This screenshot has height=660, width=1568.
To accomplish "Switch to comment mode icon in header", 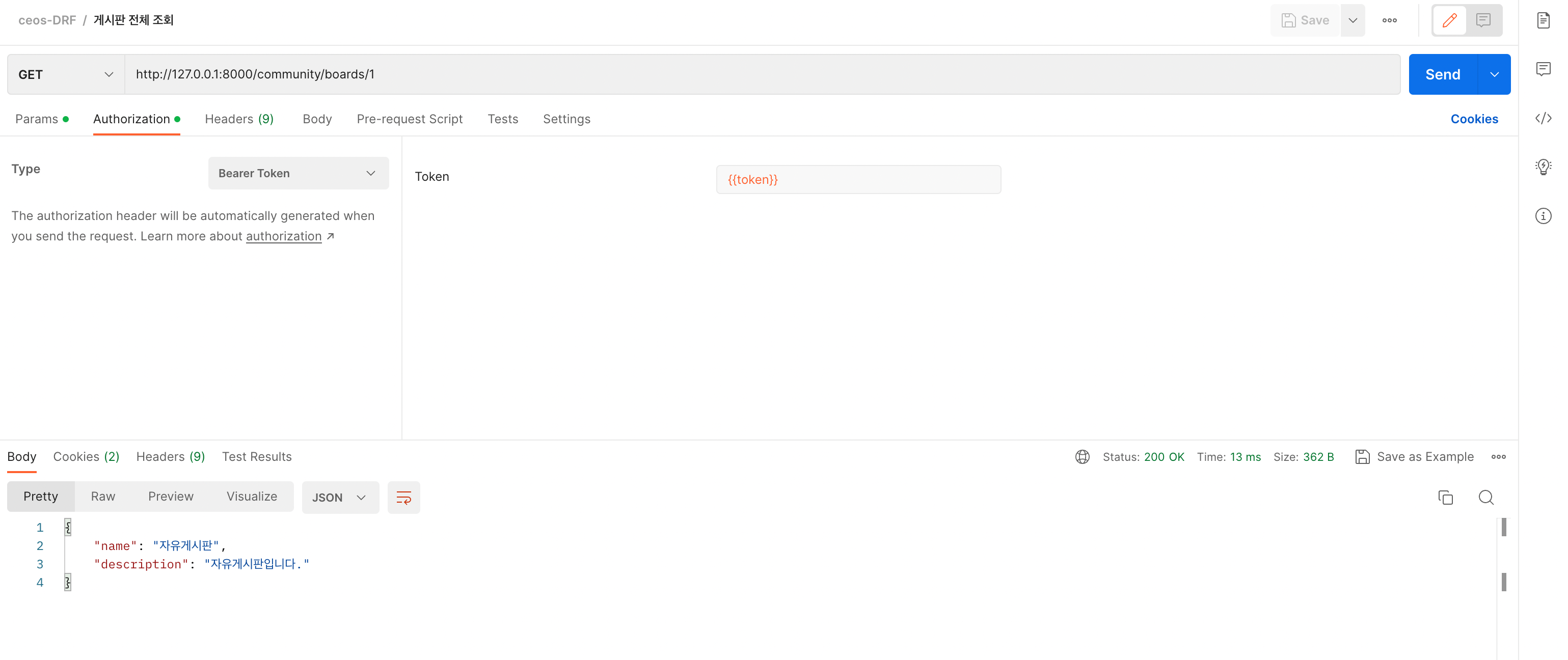I will (x=1483, y=20).
